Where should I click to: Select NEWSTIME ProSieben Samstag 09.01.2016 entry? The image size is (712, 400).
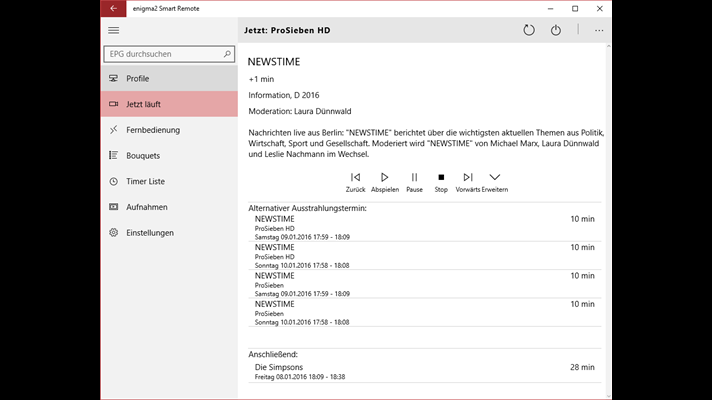click(425, 284)
